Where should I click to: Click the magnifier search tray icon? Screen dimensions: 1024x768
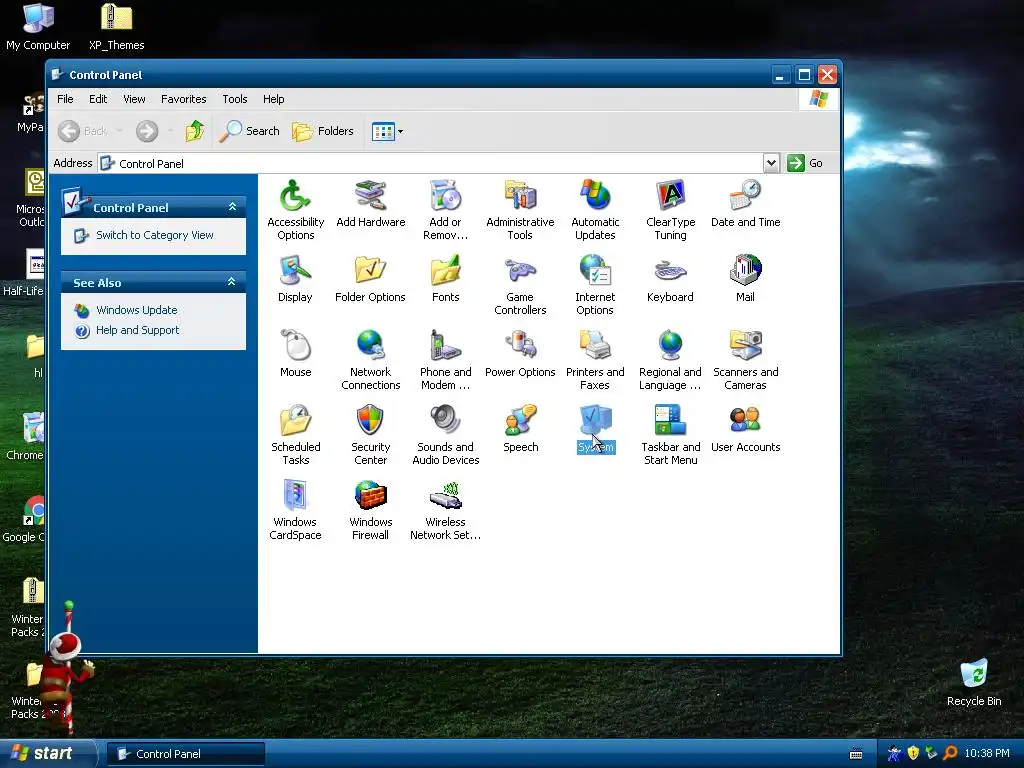pyautogui.click(x=950, y=754)
